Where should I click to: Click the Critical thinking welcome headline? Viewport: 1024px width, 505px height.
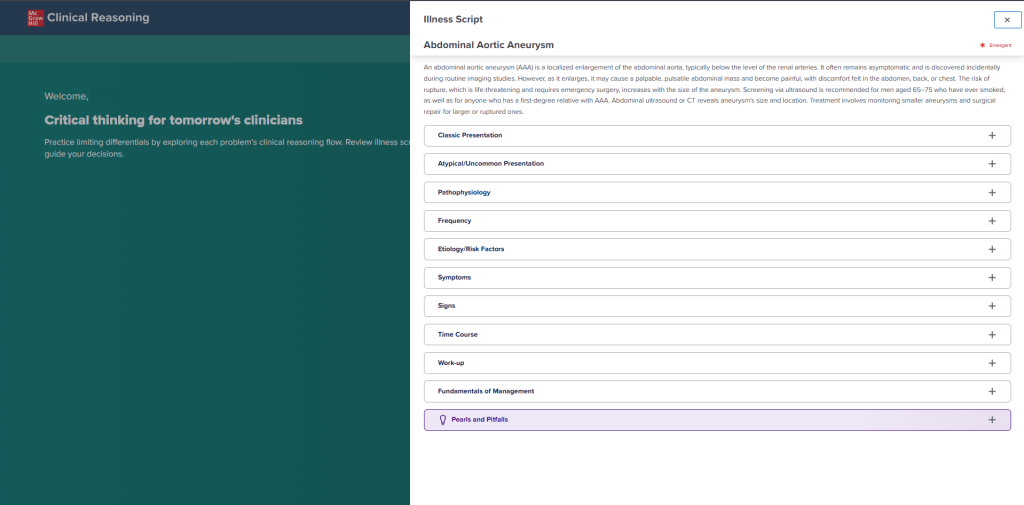click(173, 121)
